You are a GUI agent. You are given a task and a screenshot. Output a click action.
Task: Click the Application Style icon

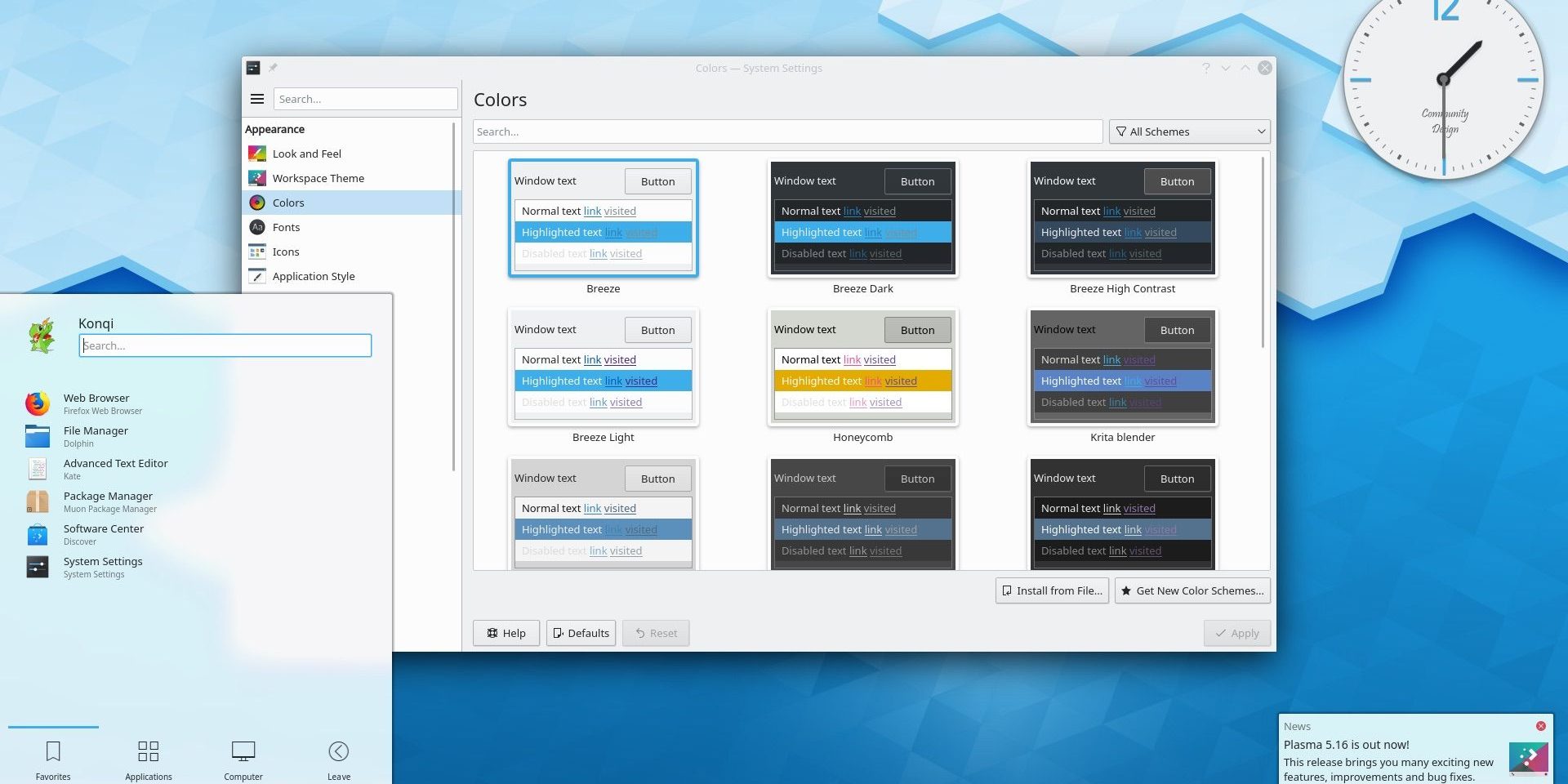coord(257,276)
